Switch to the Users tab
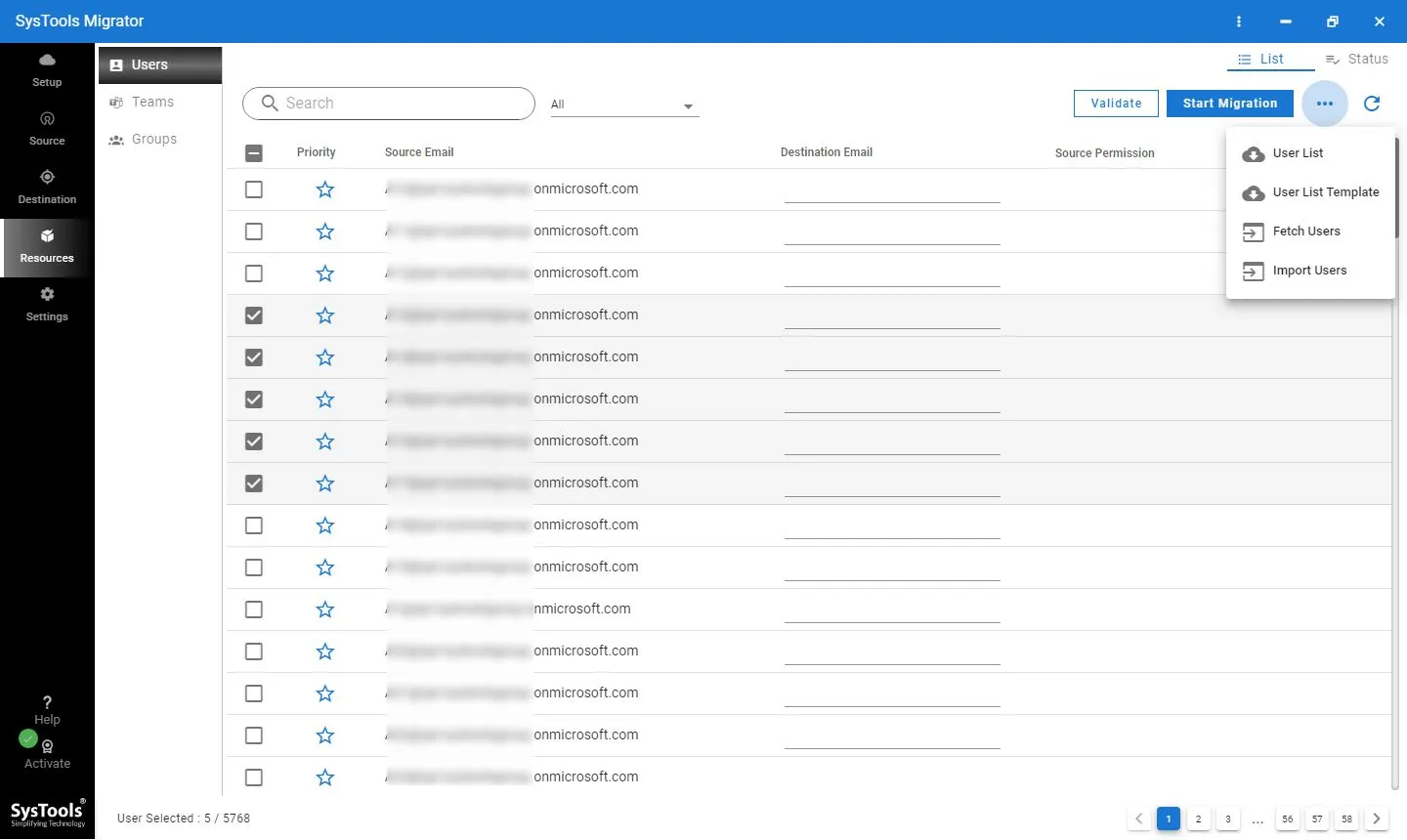This screenshot has height=840, width=1407. pyautogui.click(x=160, y=64)
